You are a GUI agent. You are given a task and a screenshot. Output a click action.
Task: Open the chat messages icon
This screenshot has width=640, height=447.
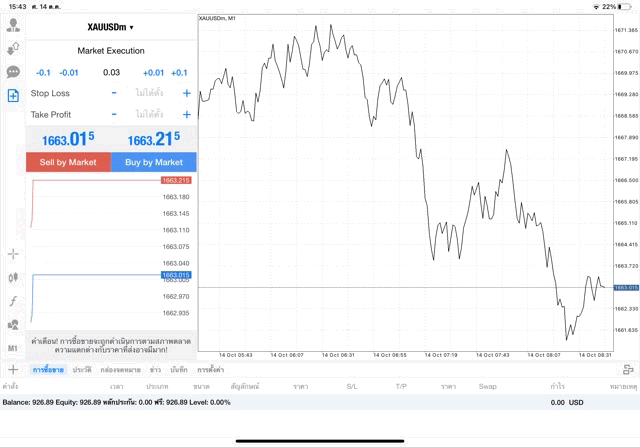click(x=14, y=72)
